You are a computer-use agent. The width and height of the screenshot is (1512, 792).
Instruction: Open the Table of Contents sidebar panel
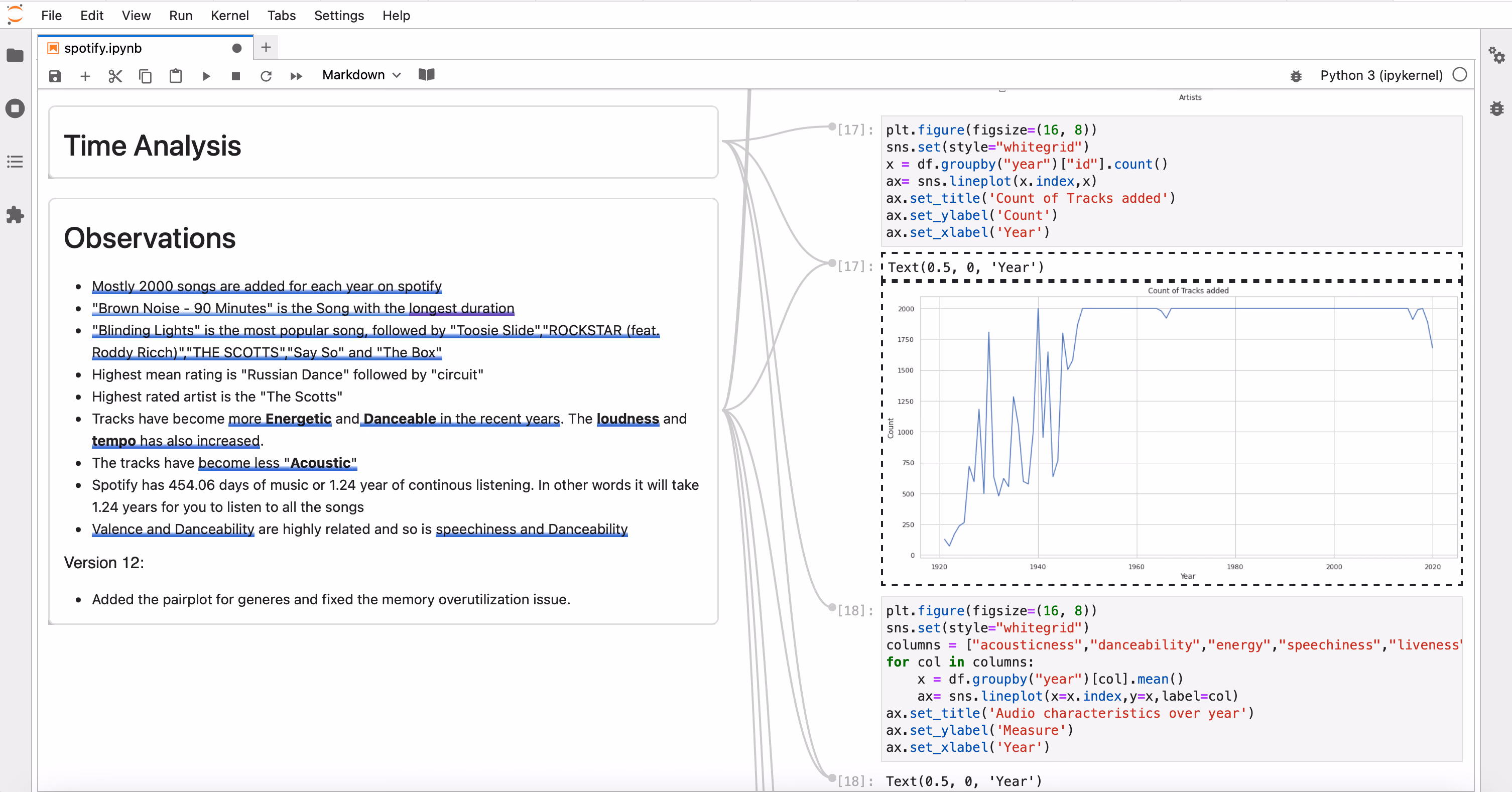(15, 162)
